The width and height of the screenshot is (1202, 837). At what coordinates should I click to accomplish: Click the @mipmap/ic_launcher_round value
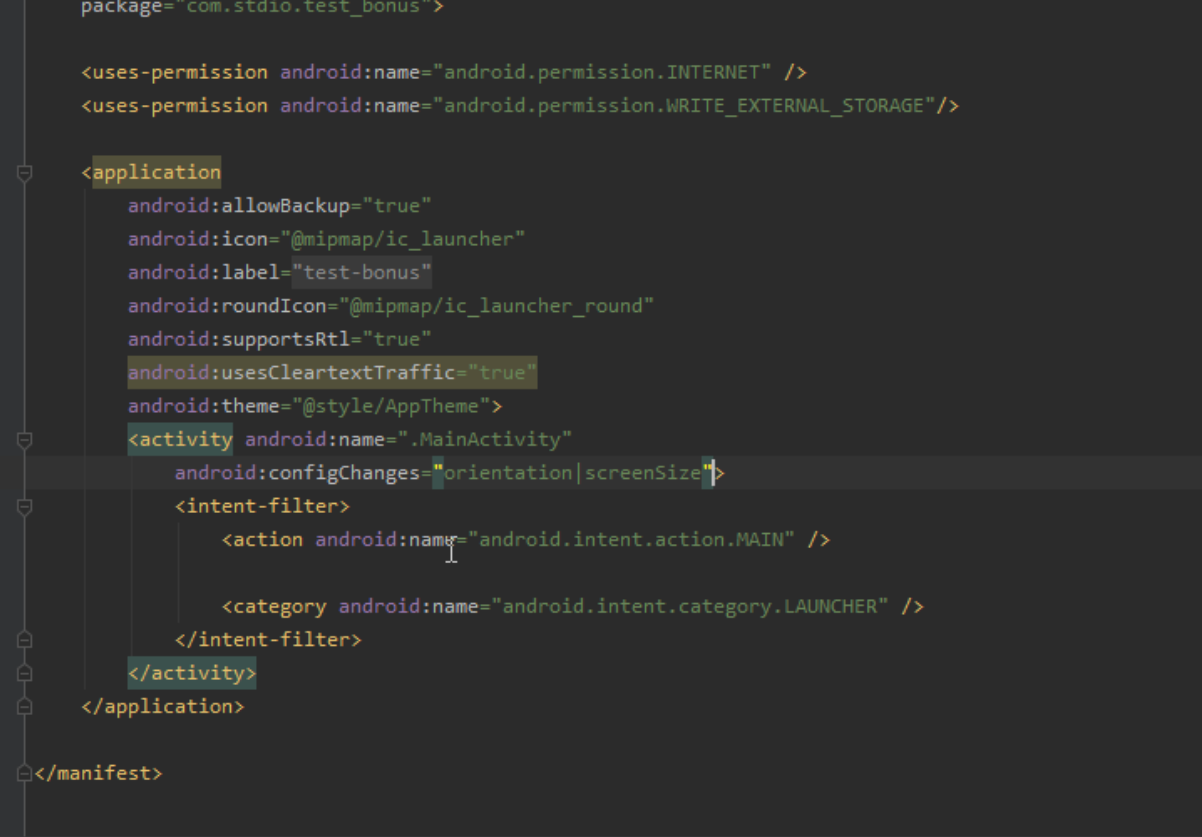coord(495,306)
